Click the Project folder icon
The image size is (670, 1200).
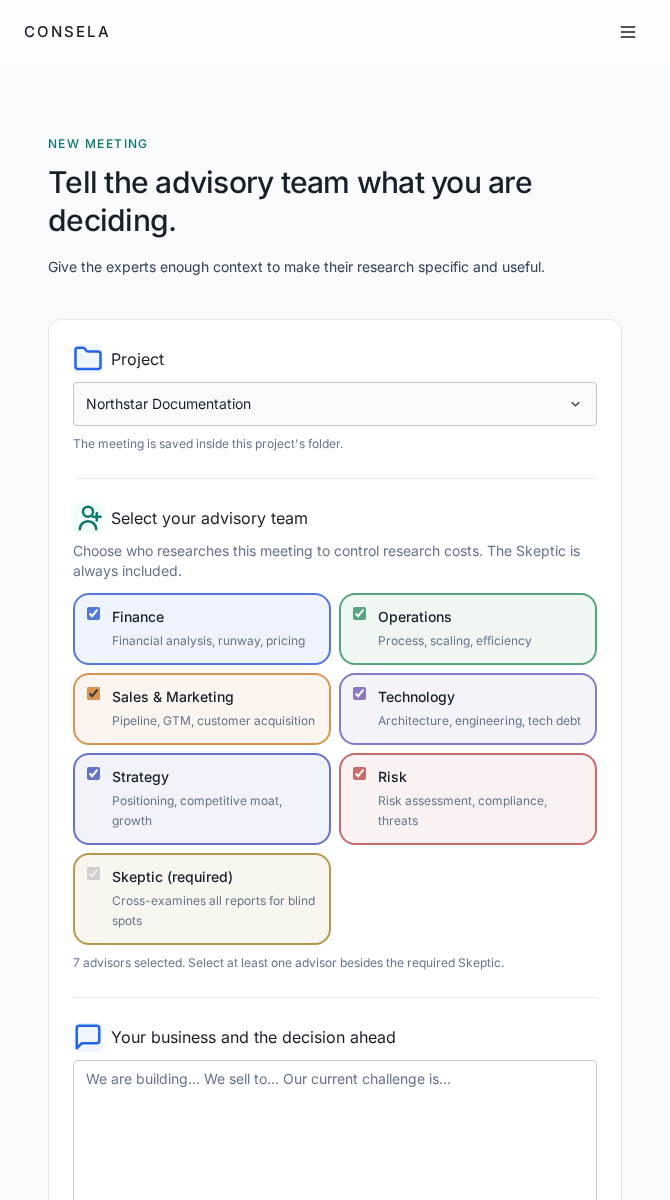point(88,358)
